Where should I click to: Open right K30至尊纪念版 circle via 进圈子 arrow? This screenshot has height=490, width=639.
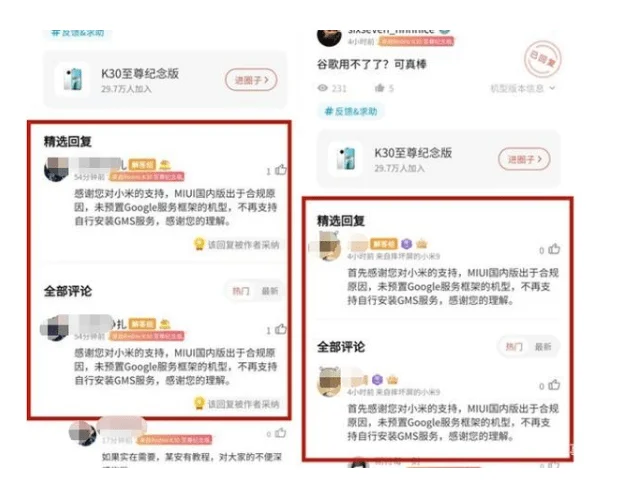[x=524, y=159]
